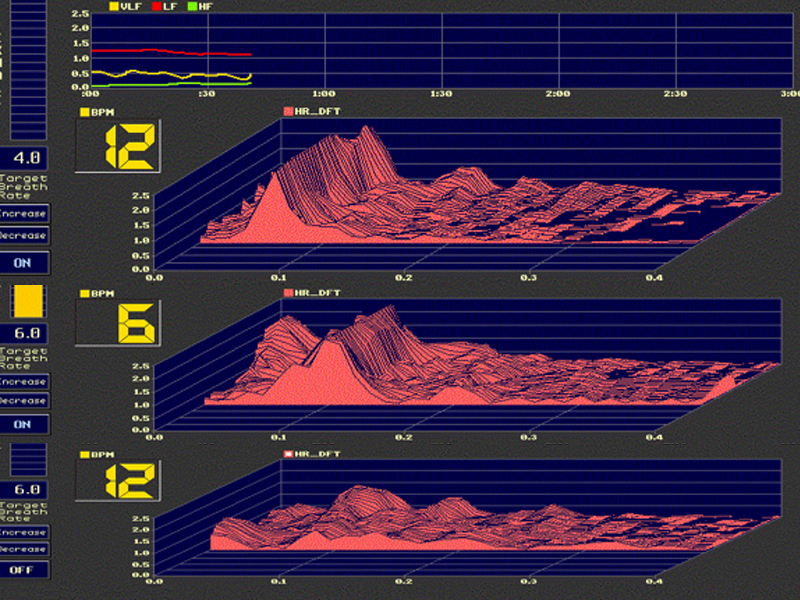Toggle the ON switch below target rate 4.0
Image resolution: width=800 pixels, height=600 pixels.
click(x=24, y=263)
